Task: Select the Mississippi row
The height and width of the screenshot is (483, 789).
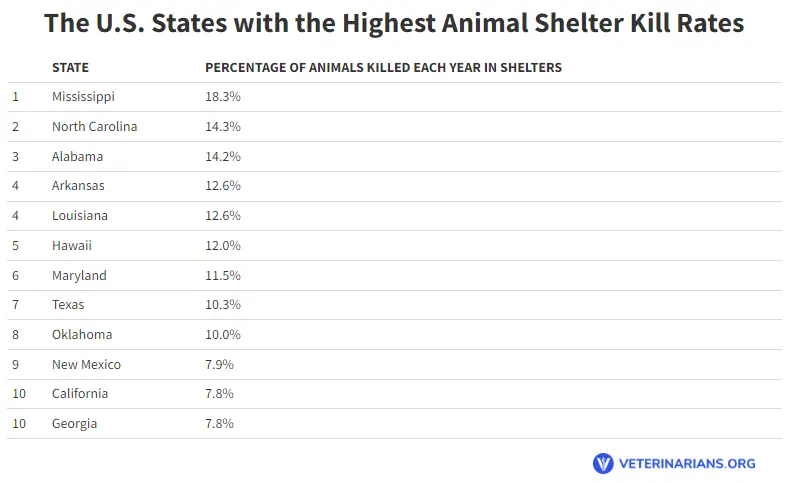Action: click(x=83, y=97)
